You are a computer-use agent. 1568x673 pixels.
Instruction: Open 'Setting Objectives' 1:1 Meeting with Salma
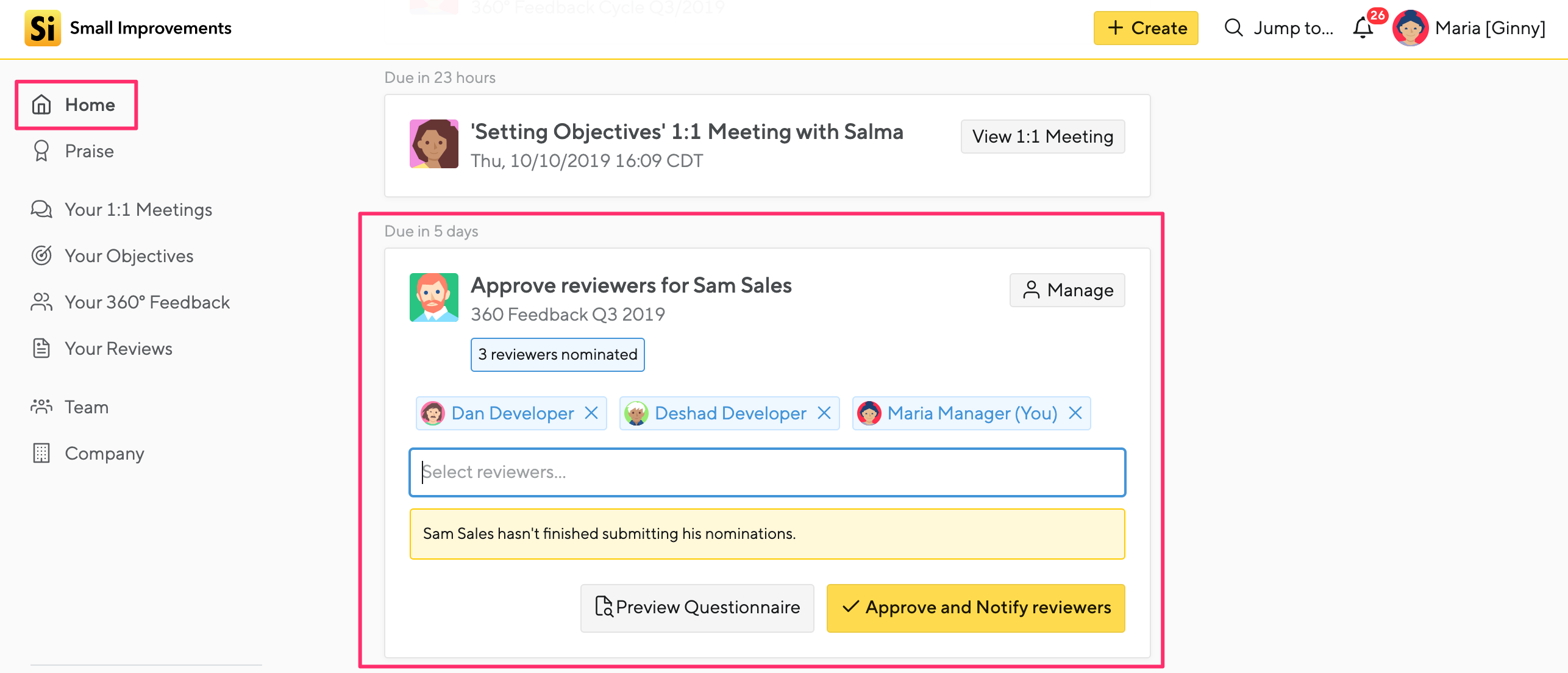click(686, 132)
